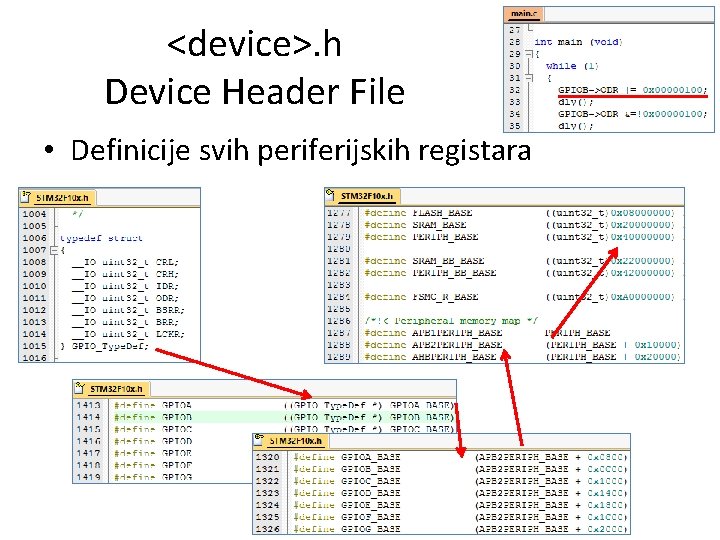
Task: Click '#define FSMC_R_BASE' on line 1284
Action: [x=422, y=297]
